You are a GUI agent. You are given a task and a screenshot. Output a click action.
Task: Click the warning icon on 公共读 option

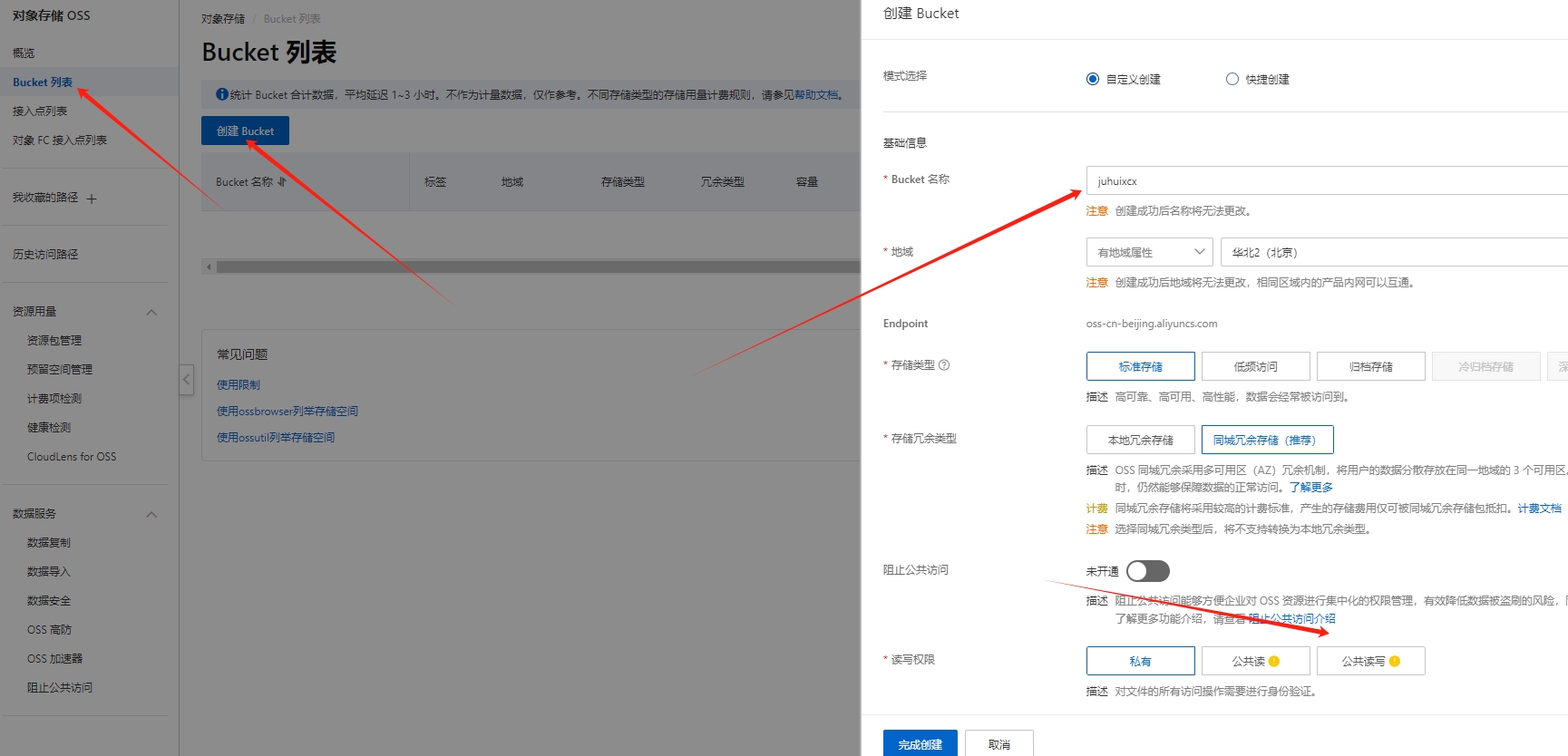[1274, 662]
